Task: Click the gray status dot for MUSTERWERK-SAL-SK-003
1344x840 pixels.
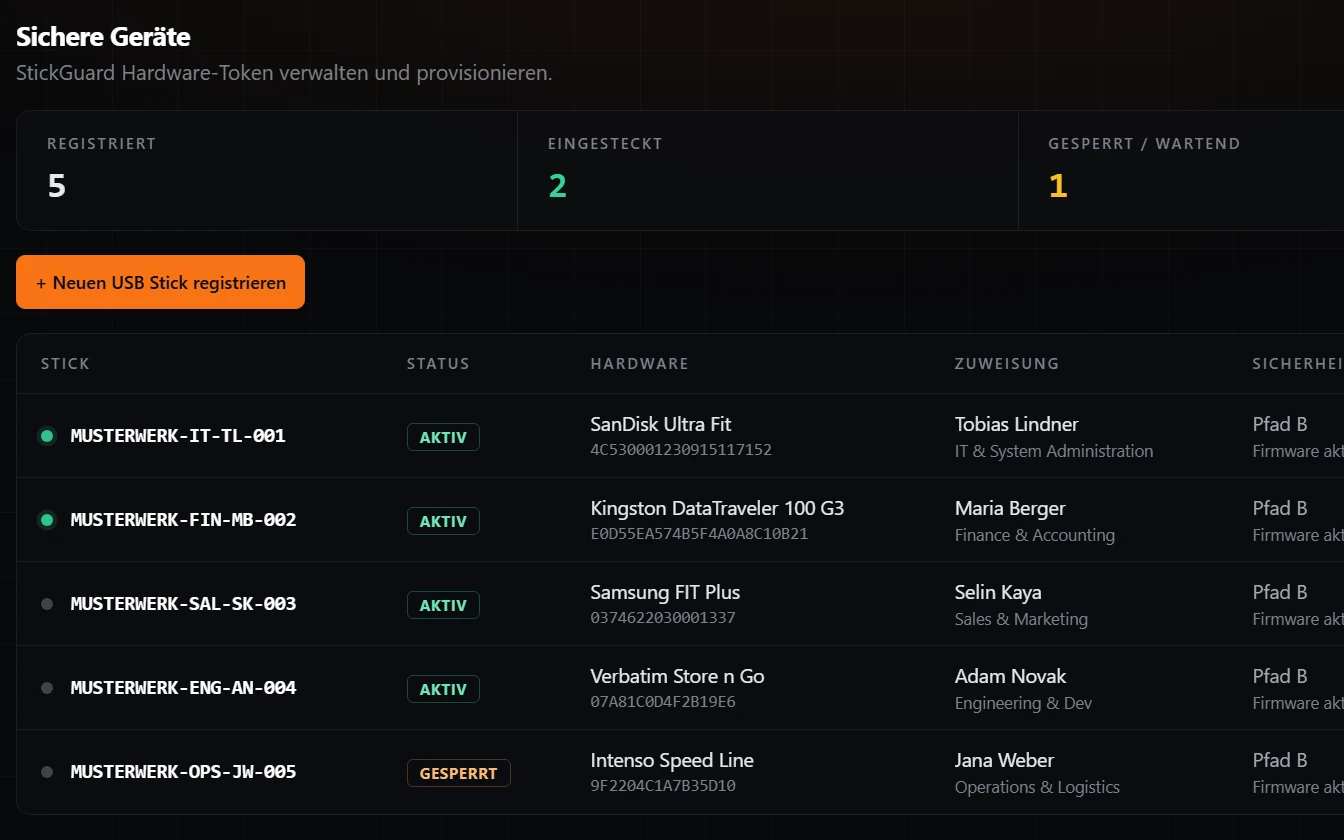Action: (47, 604)
